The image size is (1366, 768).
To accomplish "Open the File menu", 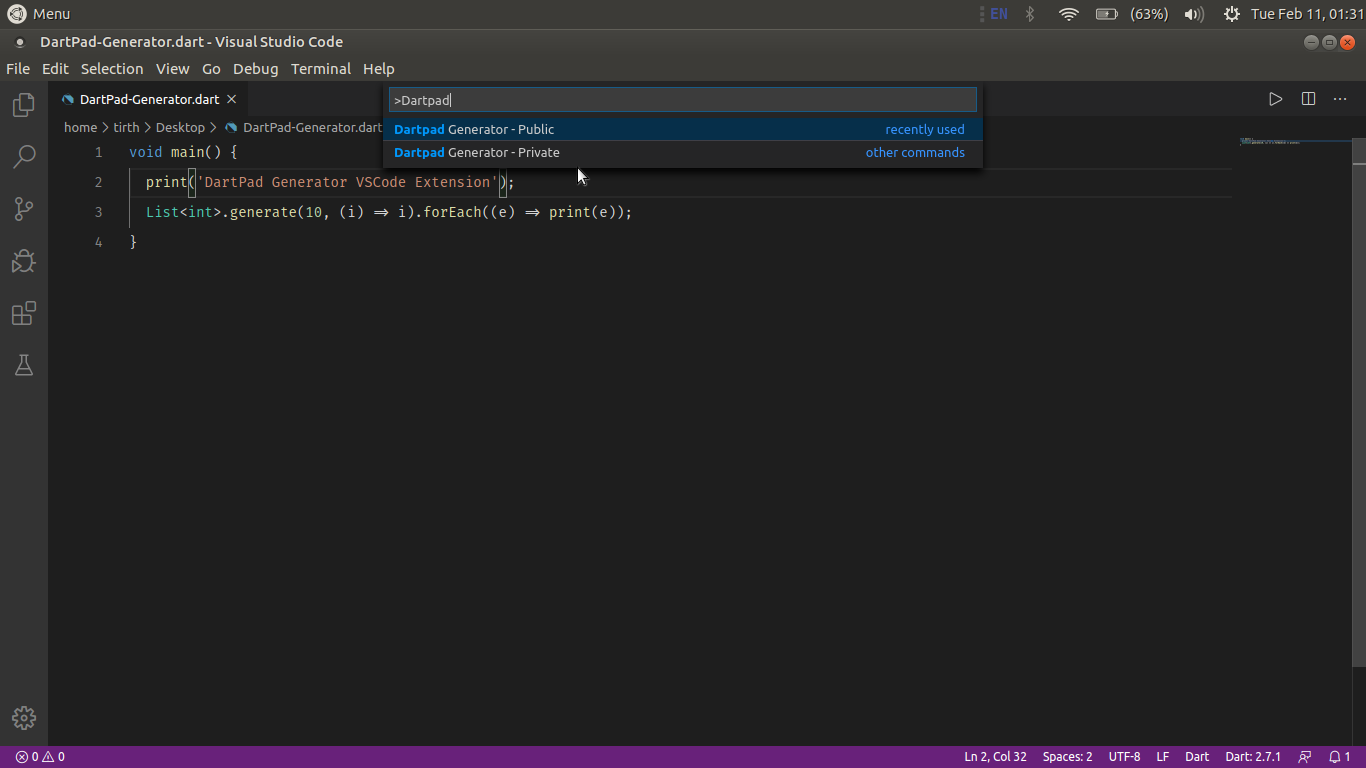I will (18, 69).
